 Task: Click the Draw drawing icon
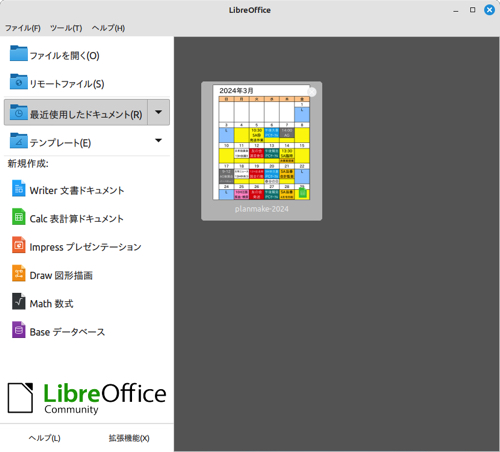(x=19, y=273)
